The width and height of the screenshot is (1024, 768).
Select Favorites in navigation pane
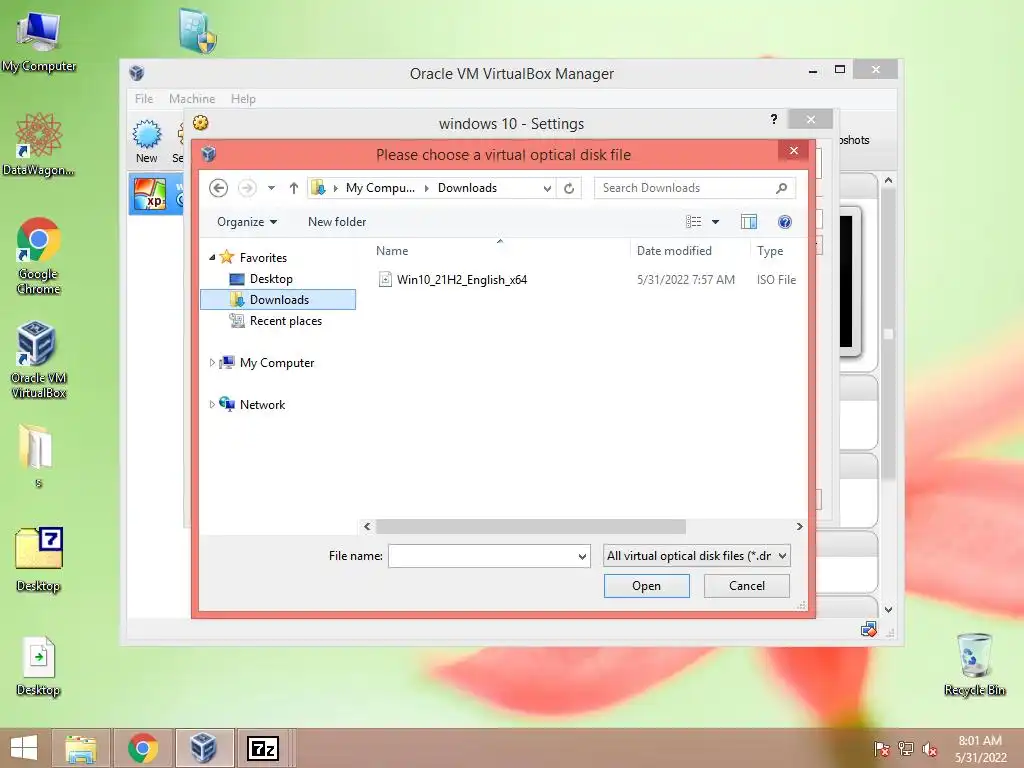coord(263,257)
